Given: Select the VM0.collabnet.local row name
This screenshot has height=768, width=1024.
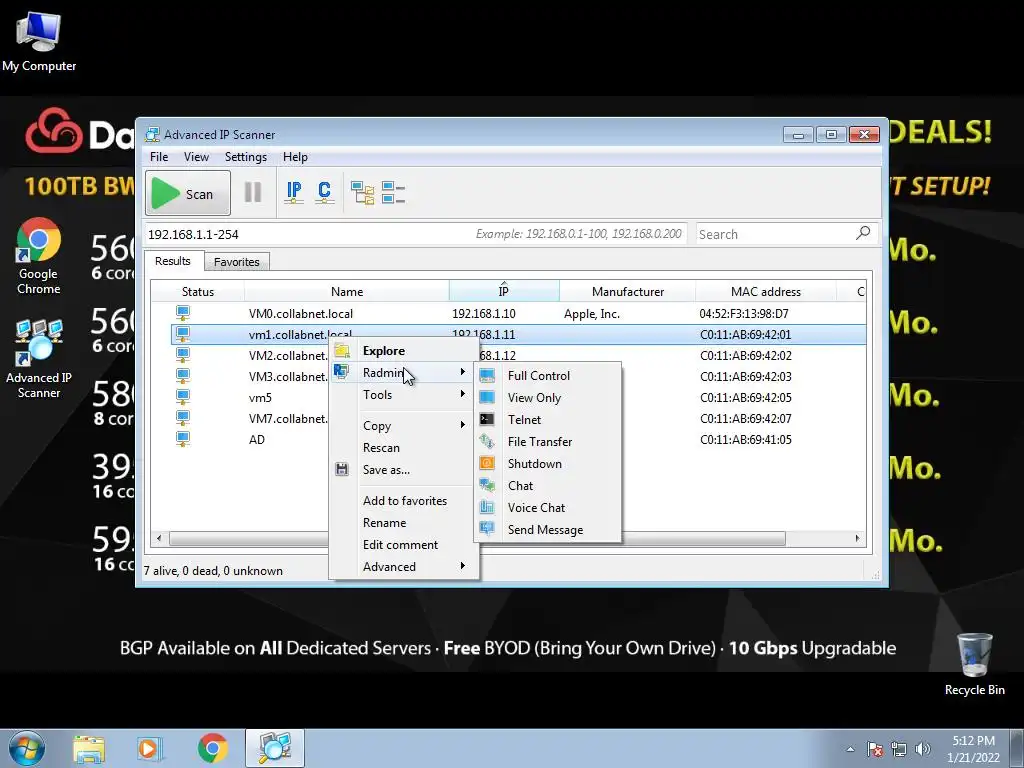Looking at the screenshot, I should pos(300,313).
